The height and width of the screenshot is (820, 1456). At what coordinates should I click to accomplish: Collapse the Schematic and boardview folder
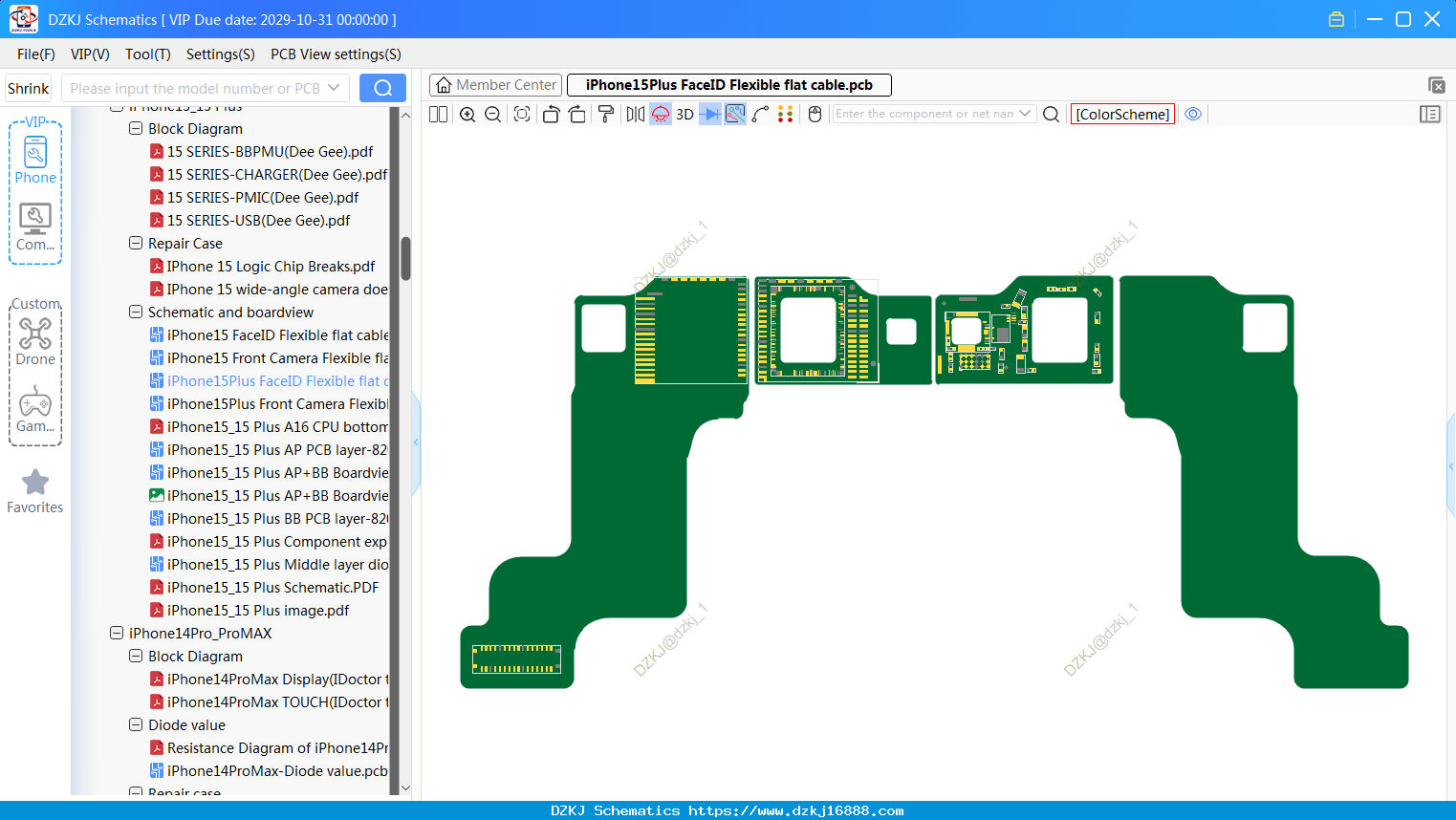(136, 312)
